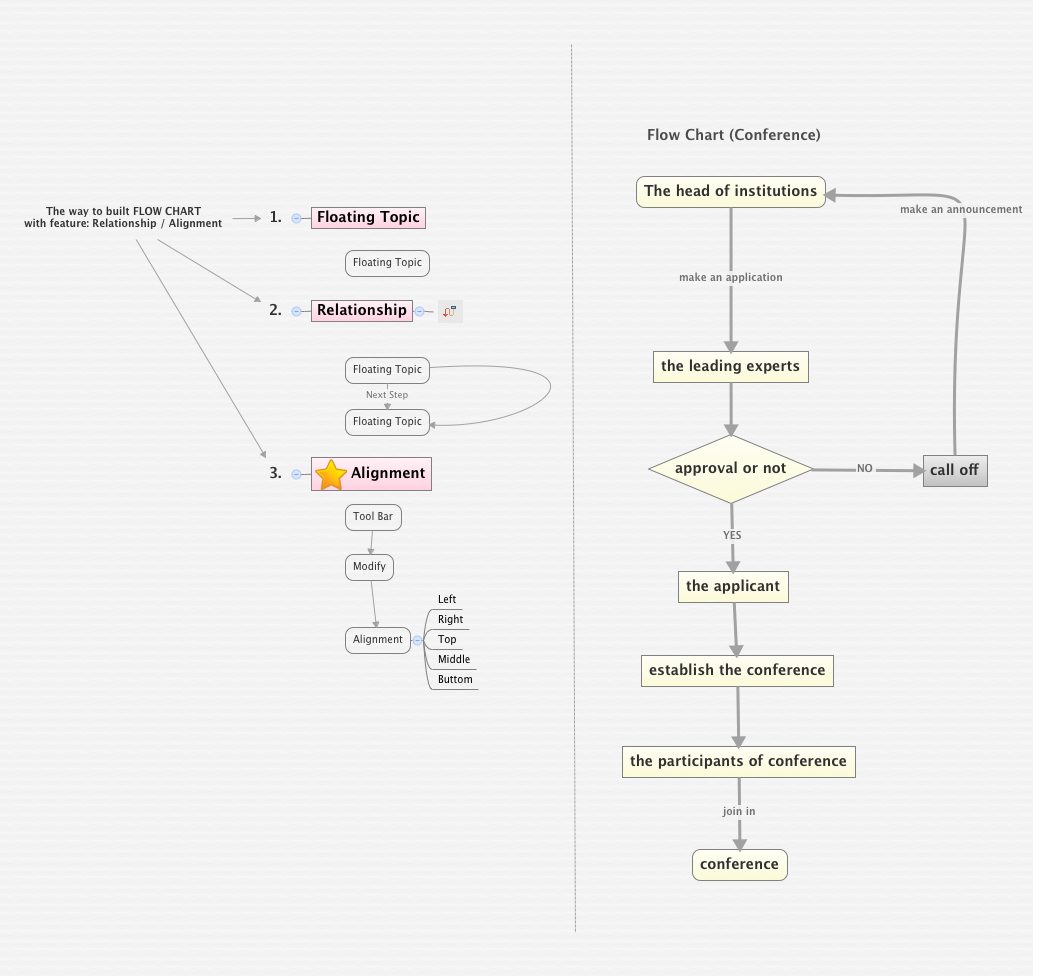This screenshot has width=1048, height=976.
Task: Click the 'Buttom' subtopic label
Action: pos(454,679)
